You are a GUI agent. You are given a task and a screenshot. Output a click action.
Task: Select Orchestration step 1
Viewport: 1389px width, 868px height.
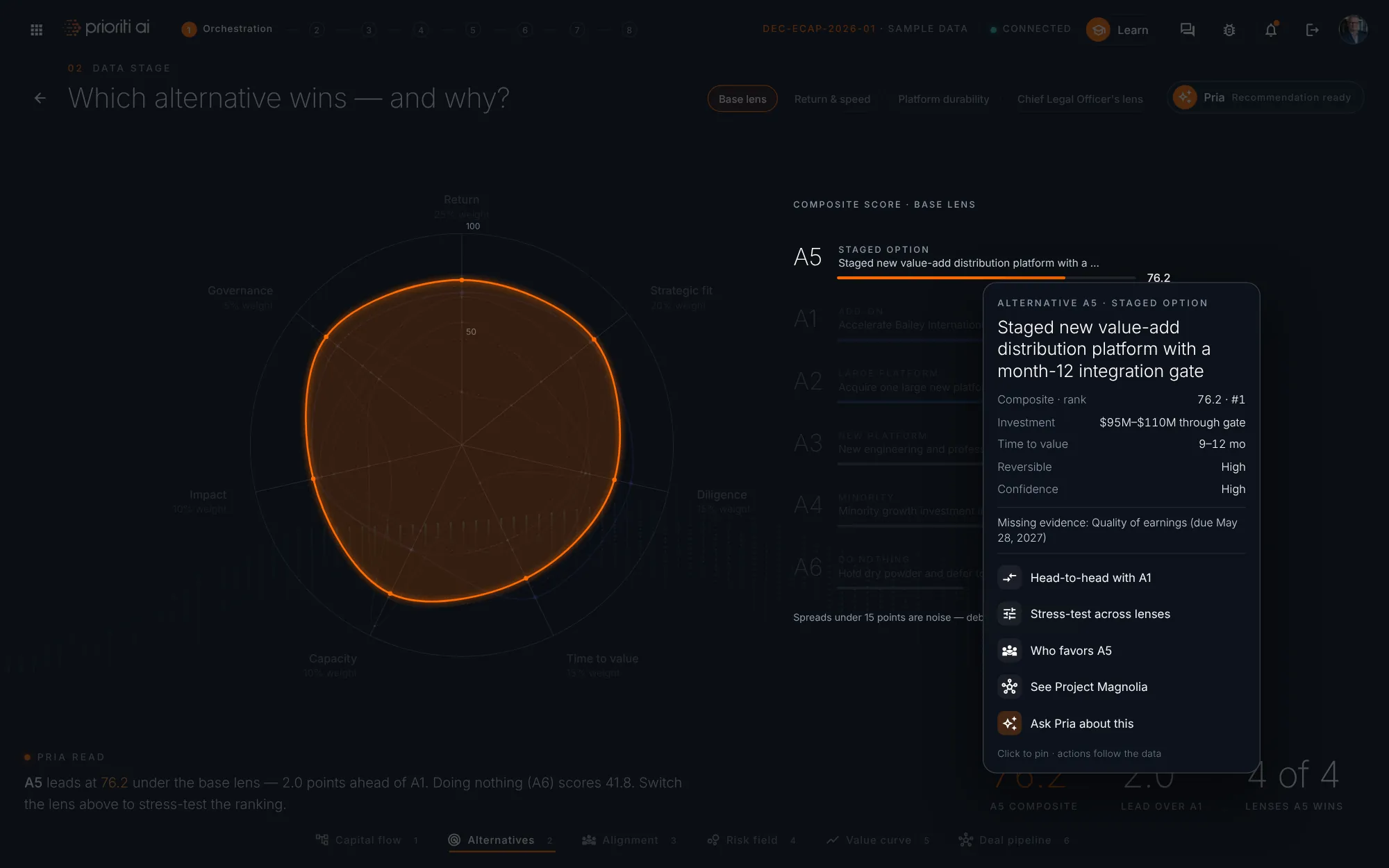coord(227,29)
